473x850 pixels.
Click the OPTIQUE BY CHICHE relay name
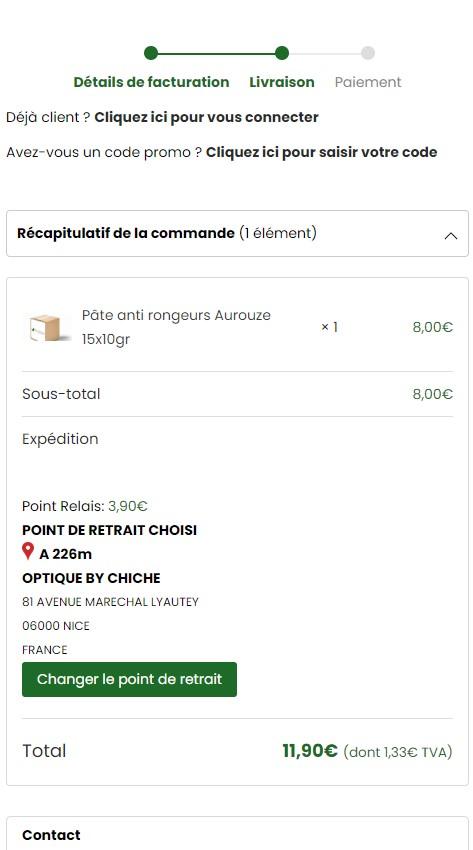click(x=91, y=578)
